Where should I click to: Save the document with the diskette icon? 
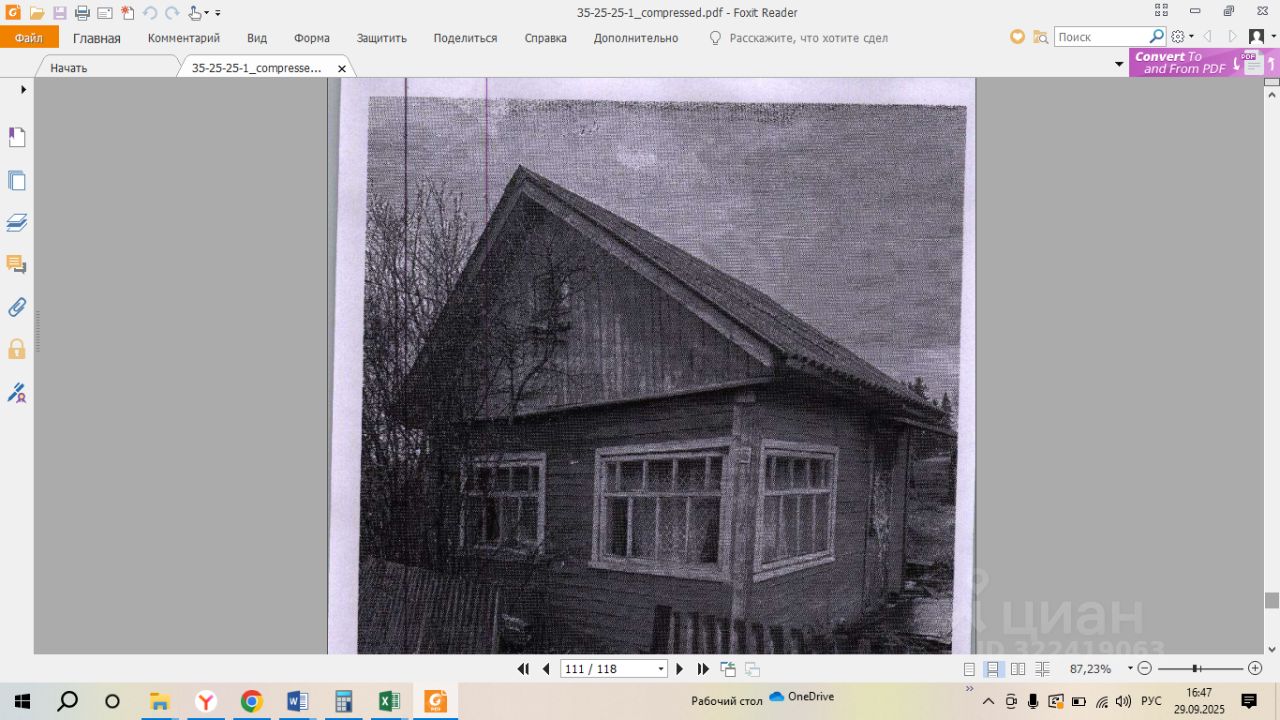click(x=59, y=13)
